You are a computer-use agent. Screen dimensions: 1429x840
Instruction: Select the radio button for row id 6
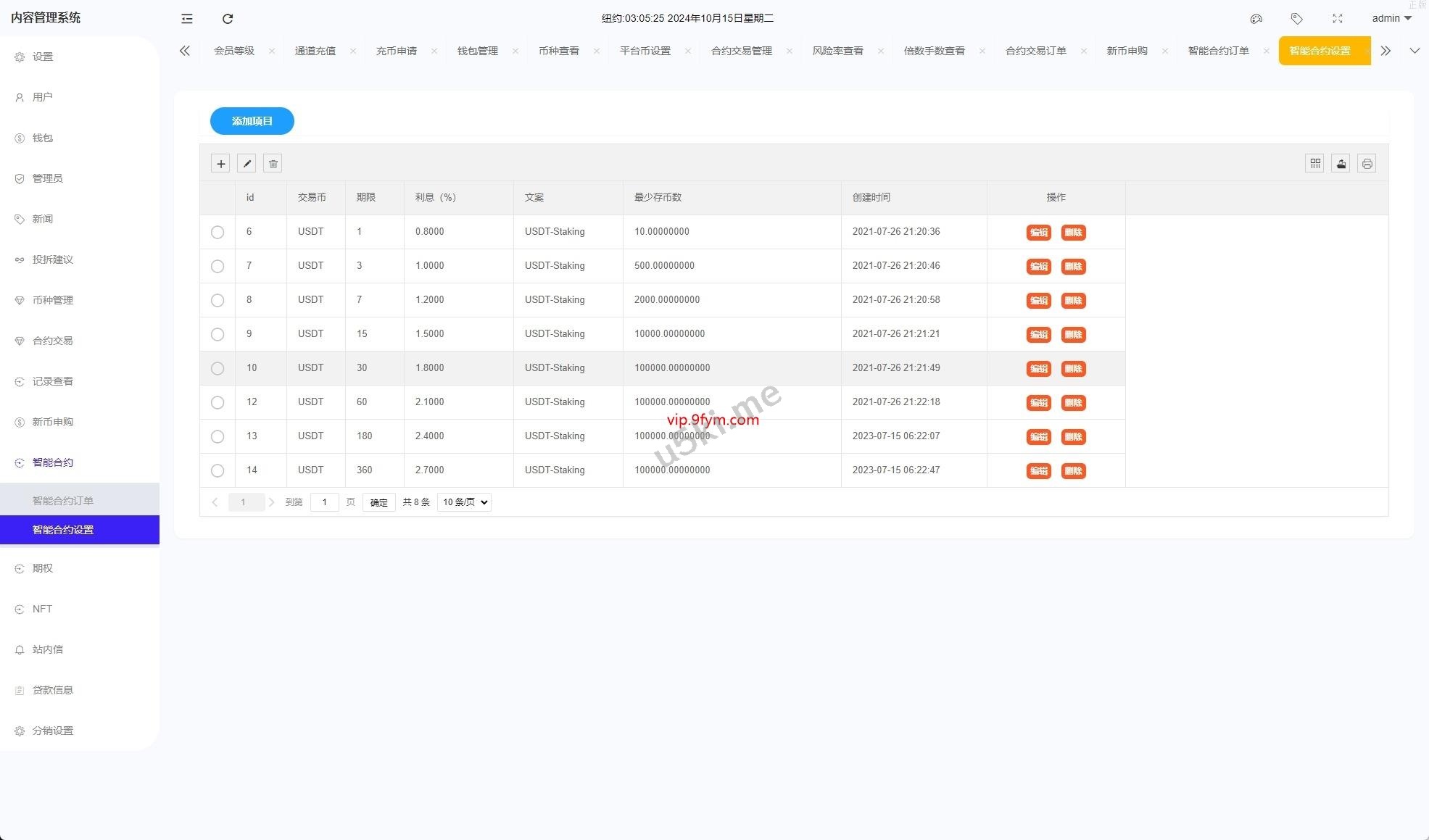coord(218,232)
